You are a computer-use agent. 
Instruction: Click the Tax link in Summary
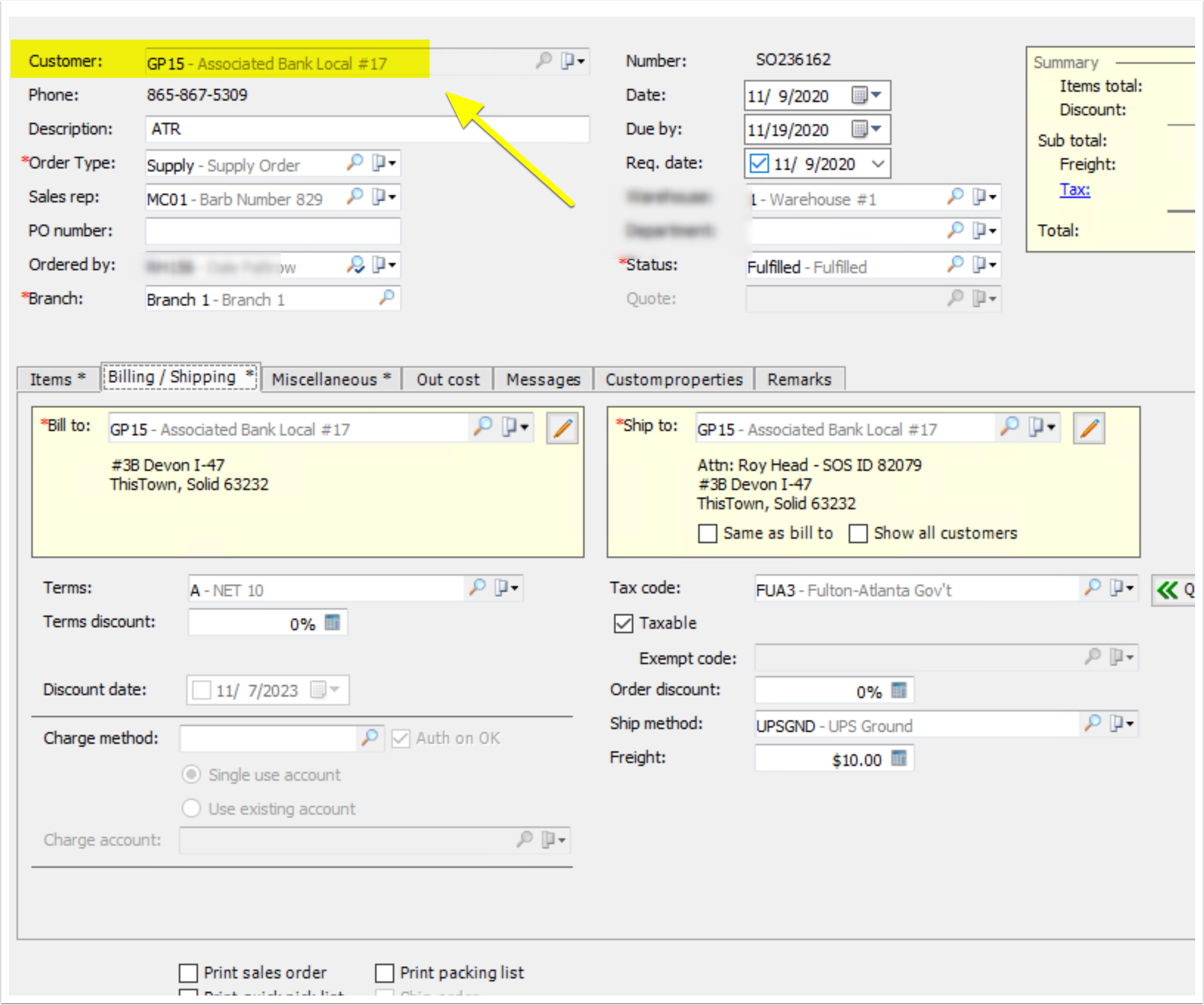coord(1074,189)
